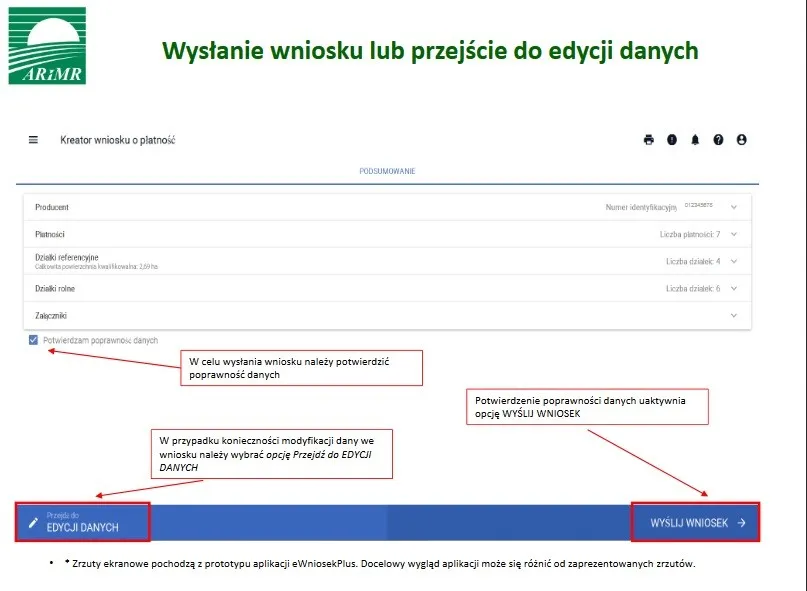The image size is (807, 591).
Task: Click Liczba działek: 6 on Działki rolne row
Action: coord(694,288)
